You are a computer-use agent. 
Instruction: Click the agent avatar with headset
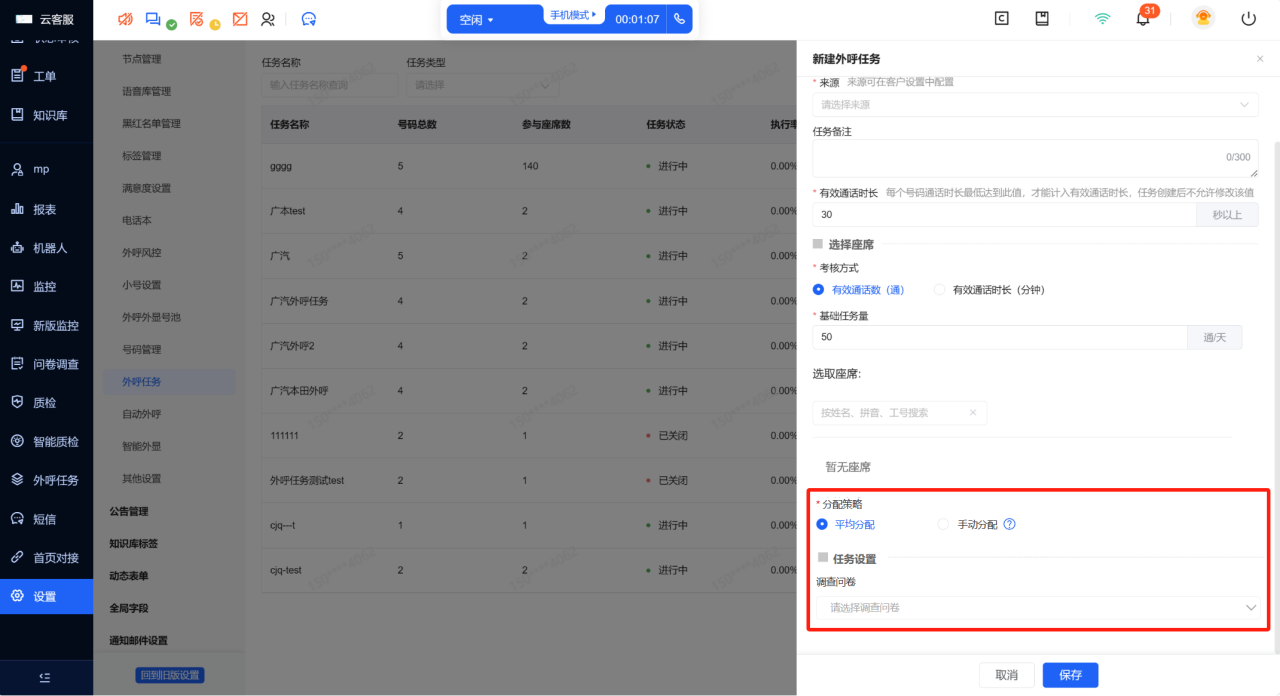1203,18
